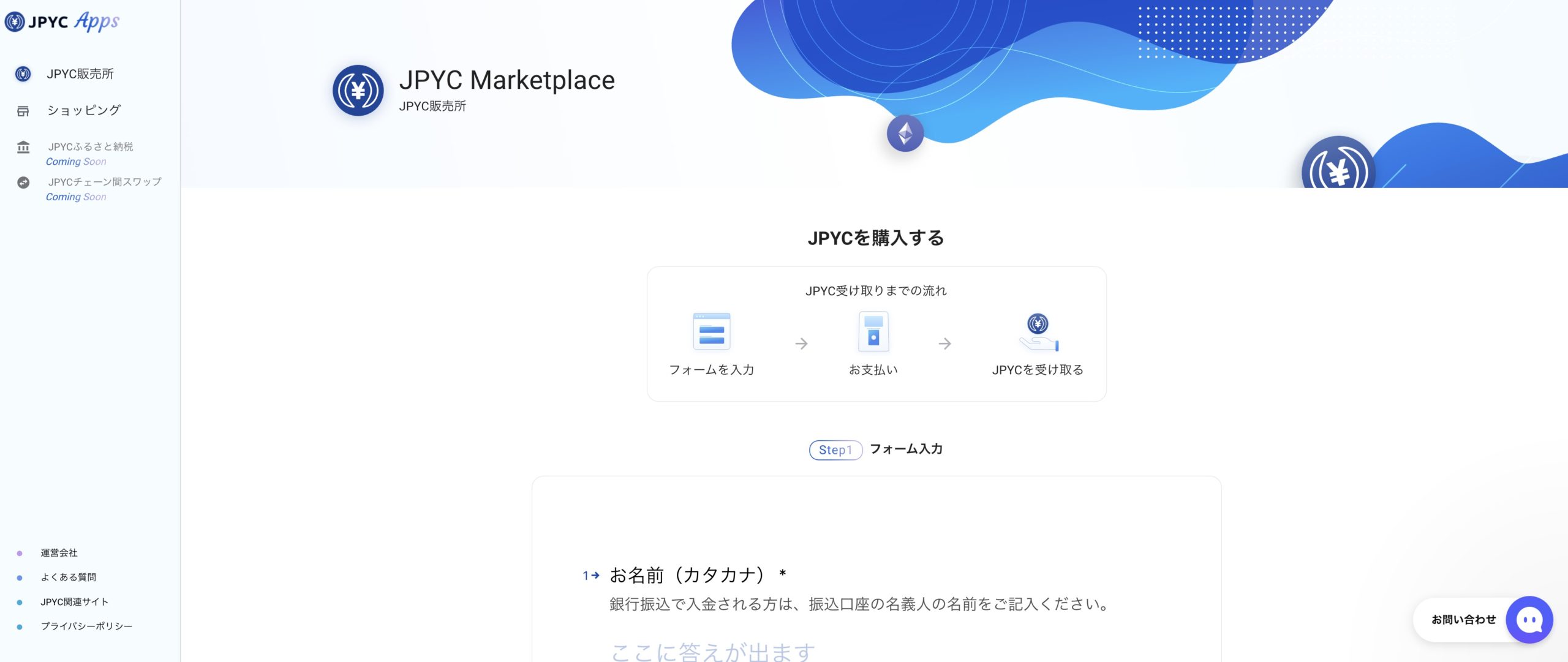The width and height of the screenshot is (1568, 662).
Task: Click the JPYCチェーン間スワップ swap icon
Action: point(23,182)
